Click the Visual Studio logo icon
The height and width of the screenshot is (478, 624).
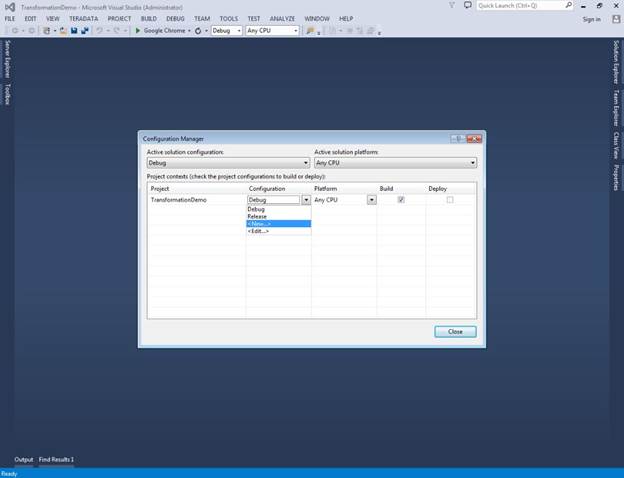pyautogui.click(x=10, y=7)
